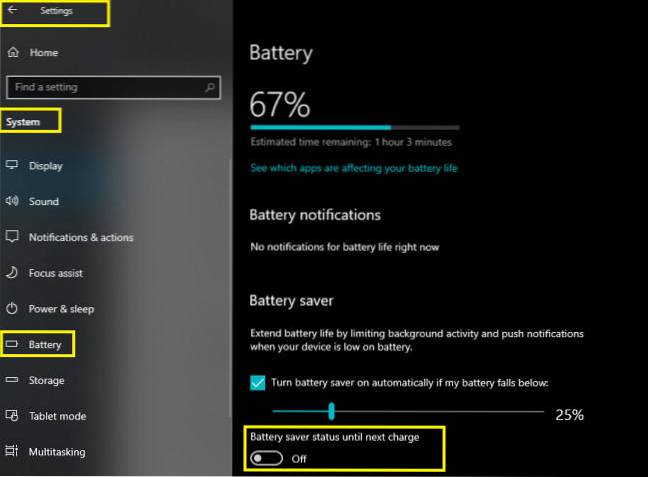Screen dimensions: 648x477
Task: Click the sidebar vertical scrollbar
Action: 230,287
